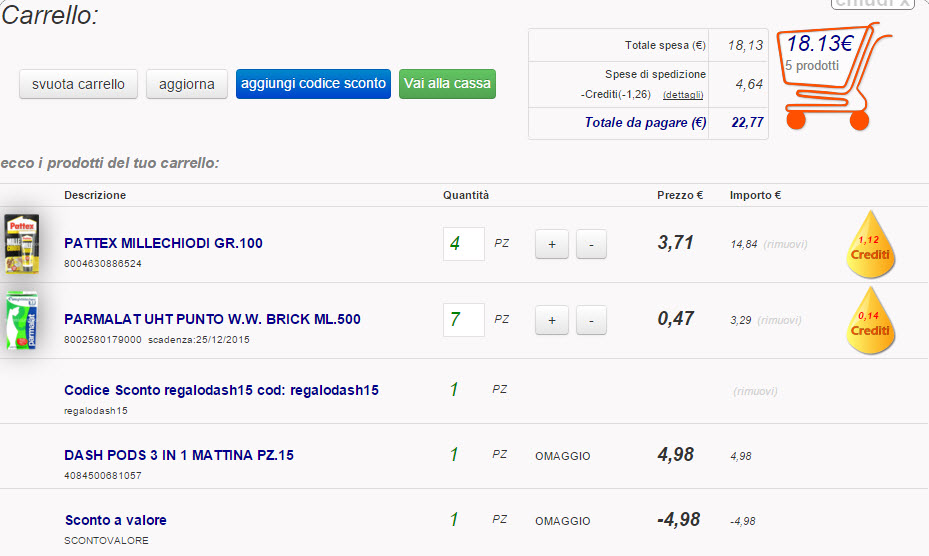Screen dimensions: 929x556
Task: Click the Pattex quantity input field
Action: [463, 244]
